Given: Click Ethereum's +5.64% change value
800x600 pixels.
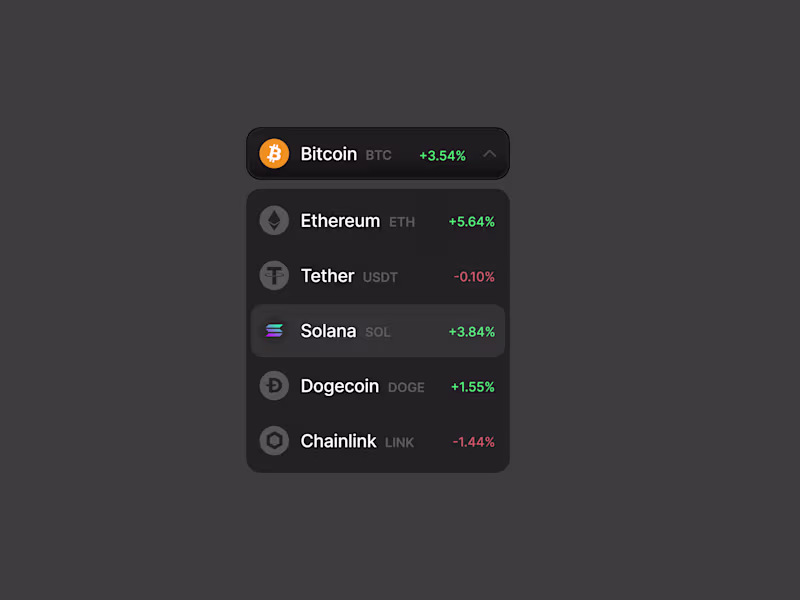Looking at the screenshot, I should (x=471, y=222).
